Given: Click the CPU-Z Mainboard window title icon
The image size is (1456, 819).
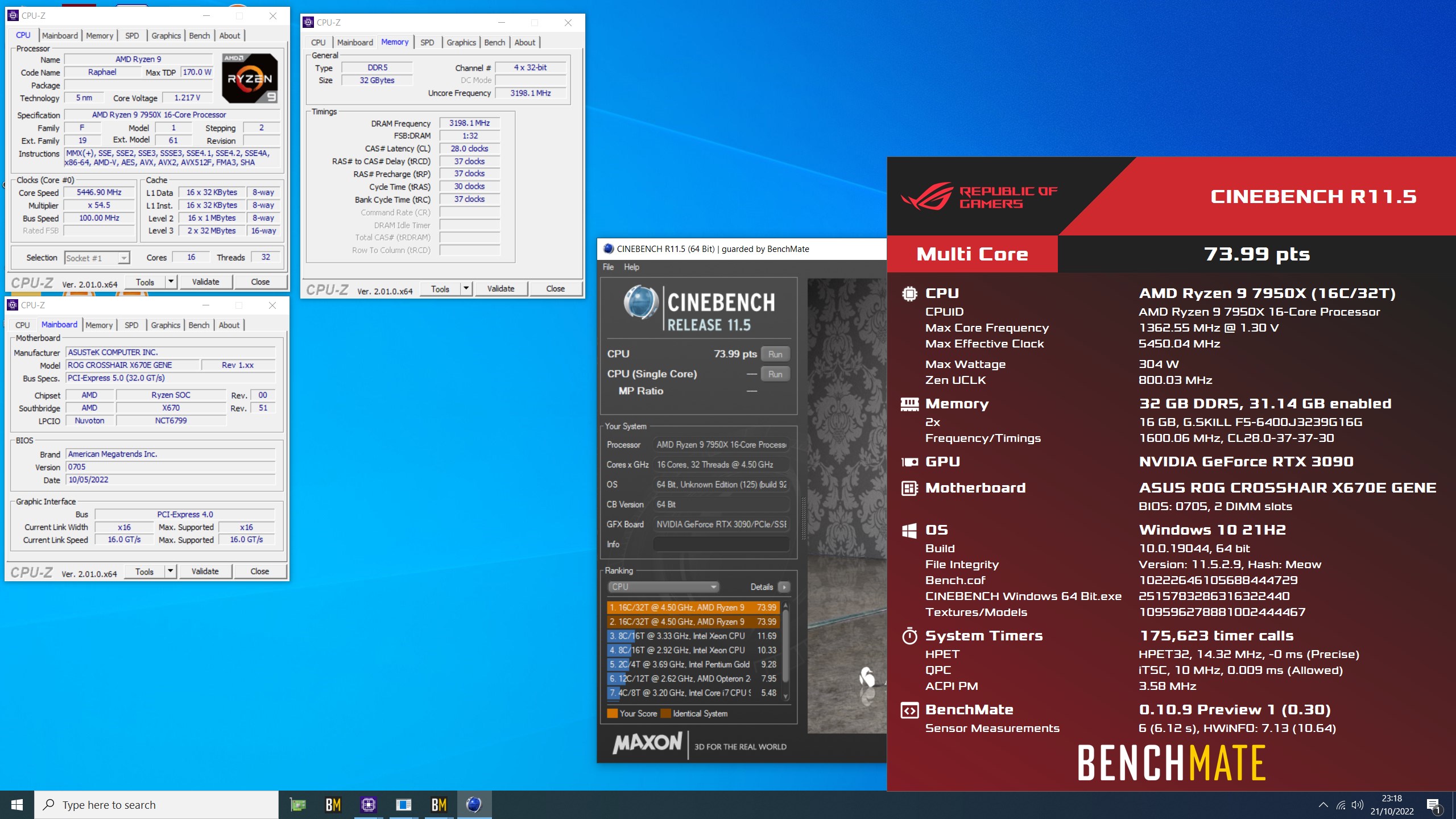Looking at the screenshot, I should click(13, 305).
